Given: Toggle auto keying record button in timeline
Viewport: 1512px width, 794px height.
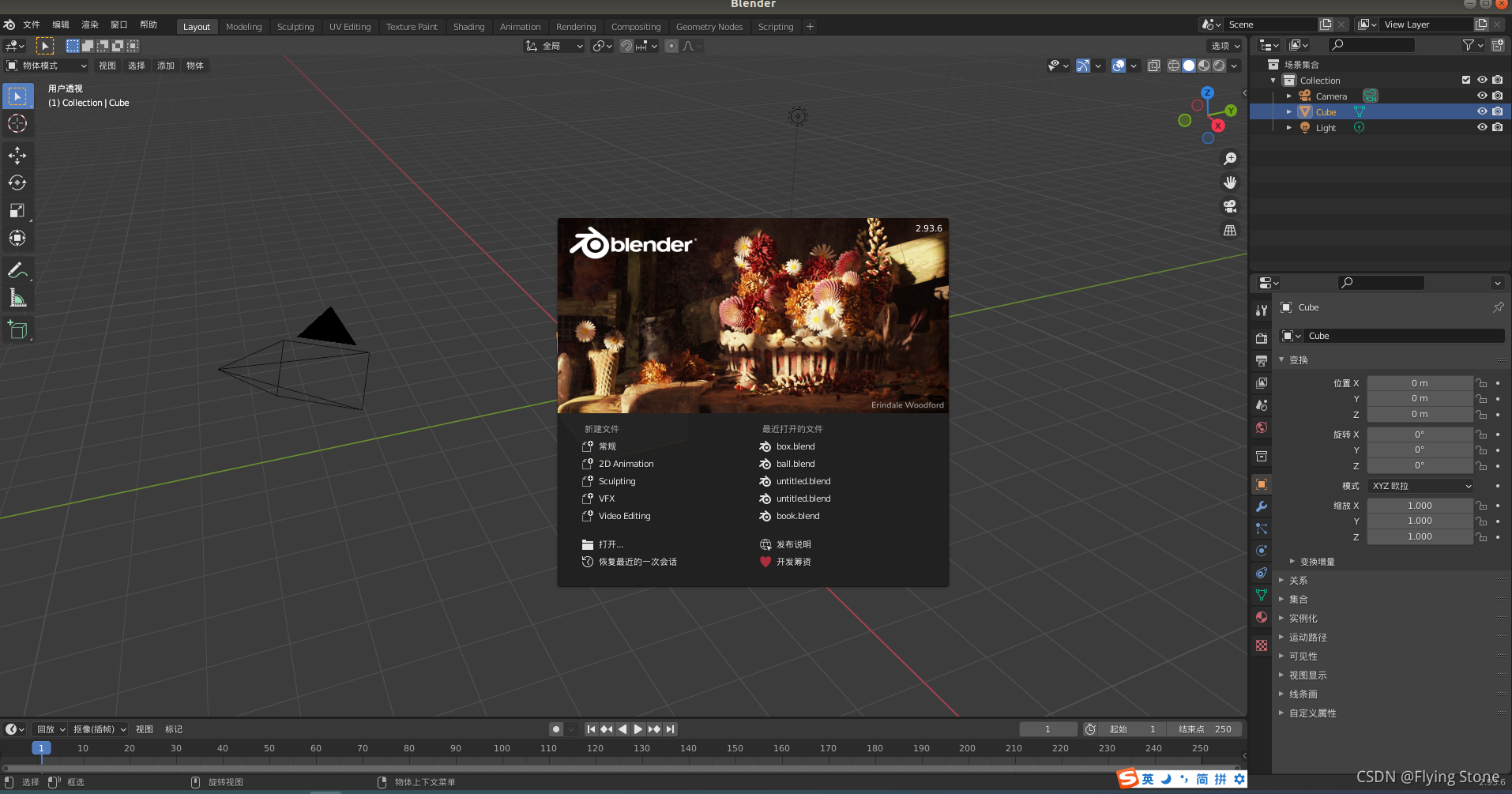Looking at the screenshot, I should (556, 729).
